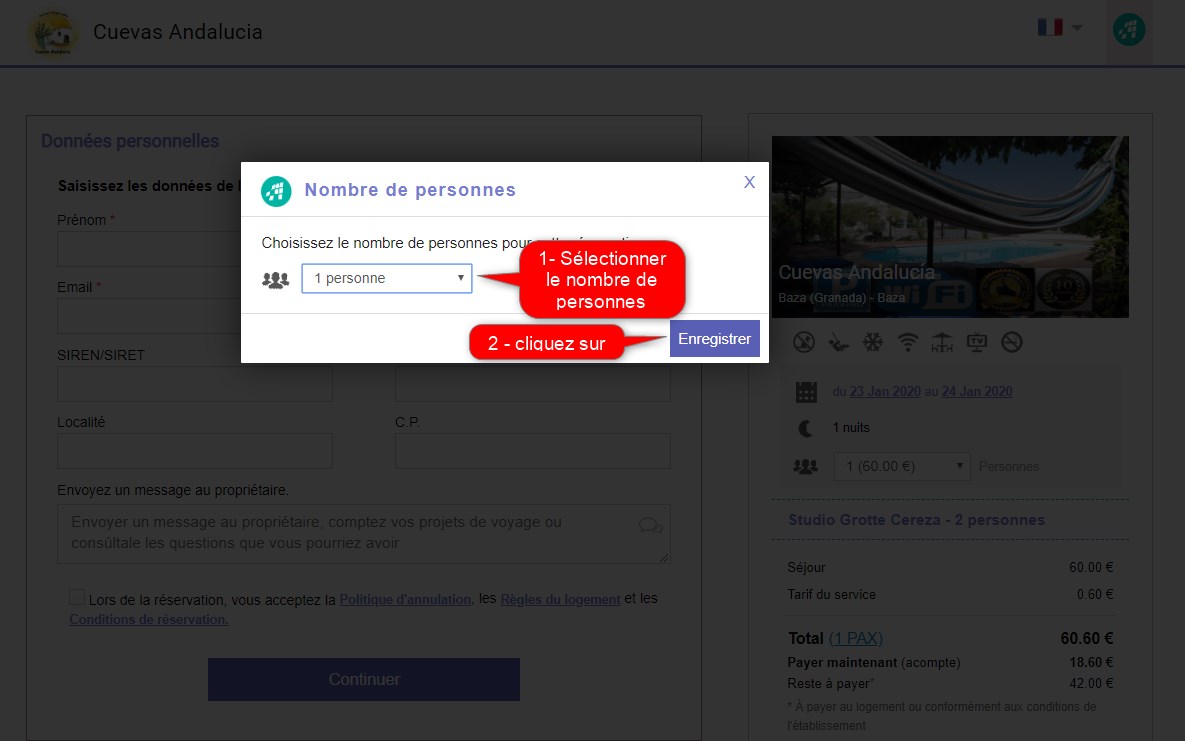
Task: Click the Cuevas Andalucia logo image
Action: pyautogui.click(x=52, y=33)
